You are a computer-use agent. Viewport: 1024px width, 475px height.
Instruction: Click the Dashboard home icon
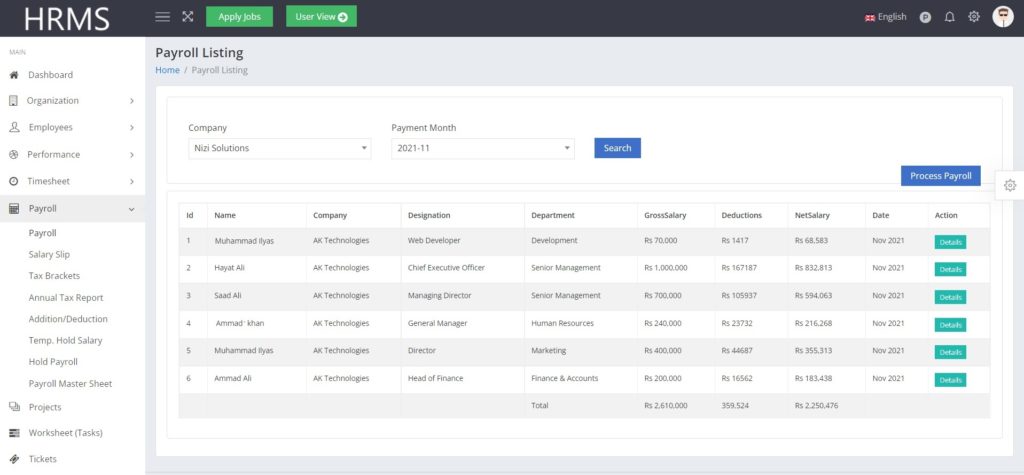(14, 75)
